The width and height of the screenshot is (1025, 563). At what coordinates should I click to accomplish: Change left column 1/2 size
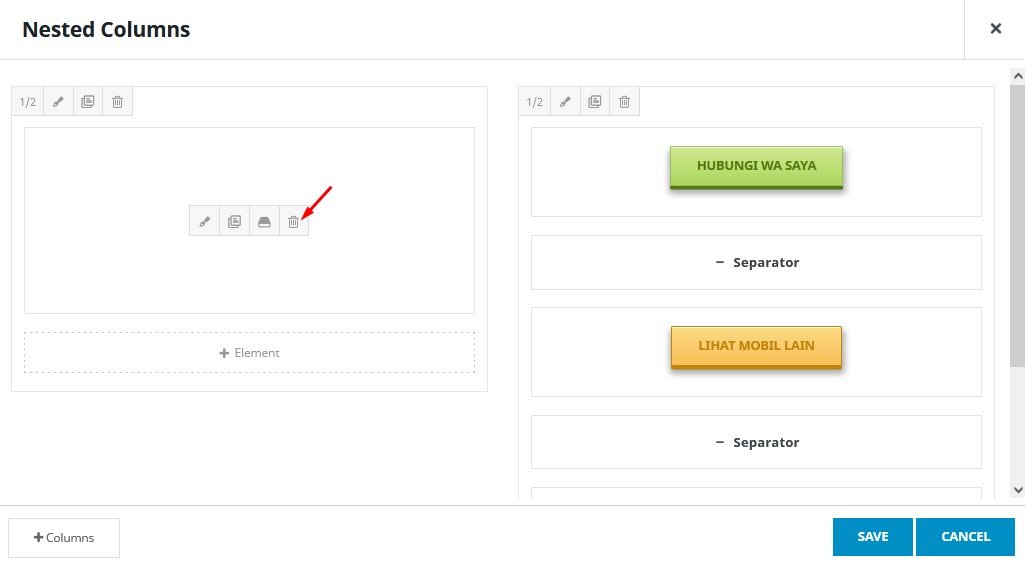click(28, 102)
